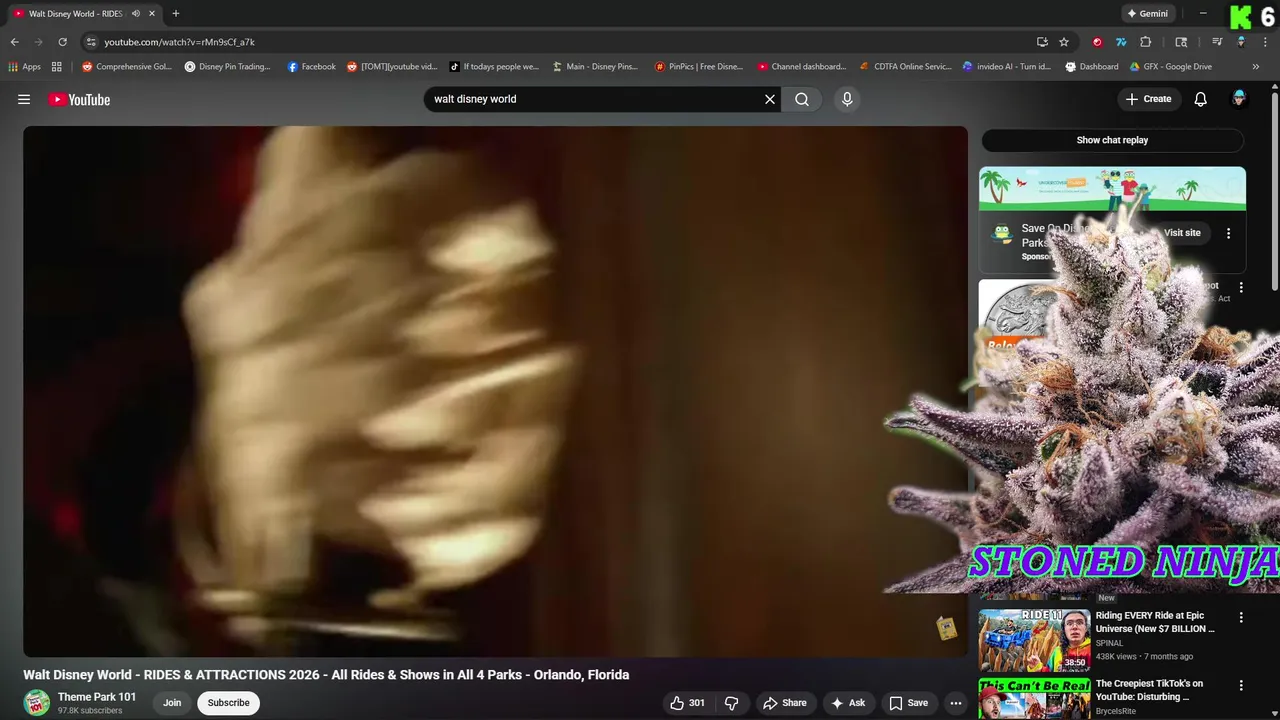Viewport: 1280px width, 720px height.
Task: Reload the page
Action: point(62,42)
